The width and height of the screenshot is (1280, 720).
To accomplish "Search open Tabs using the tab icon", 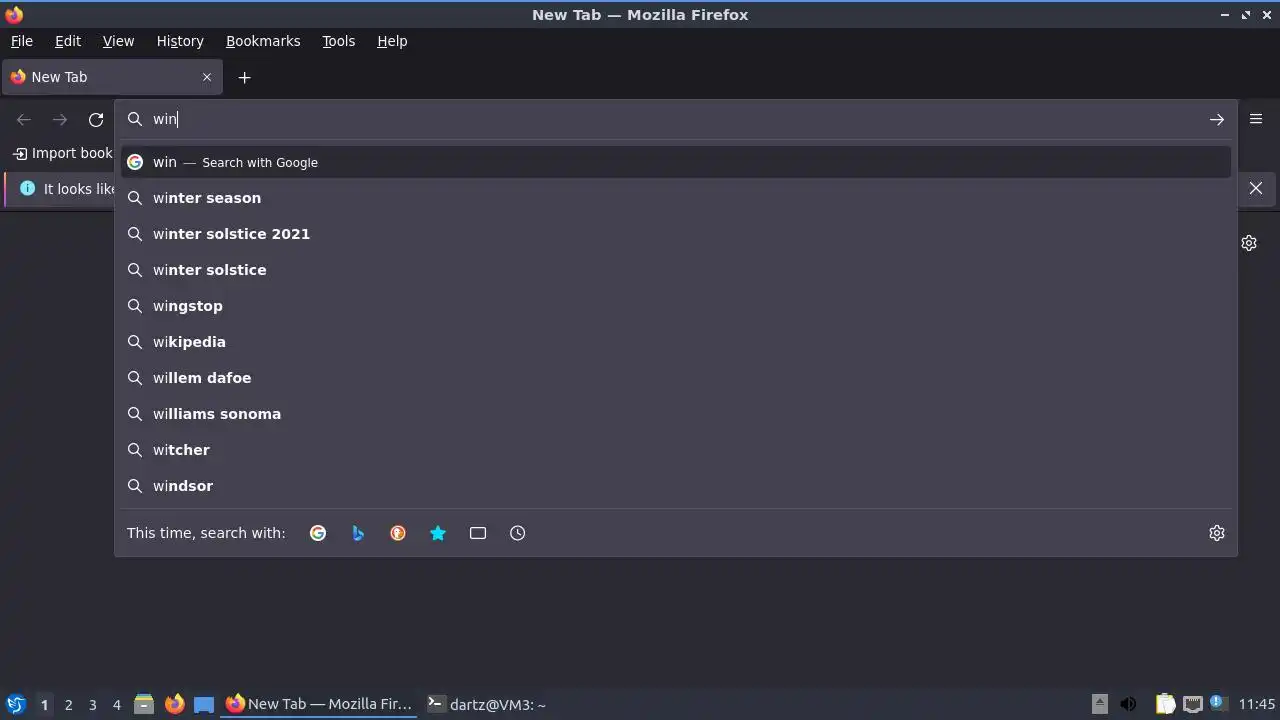I will click(x=478, y=533).
